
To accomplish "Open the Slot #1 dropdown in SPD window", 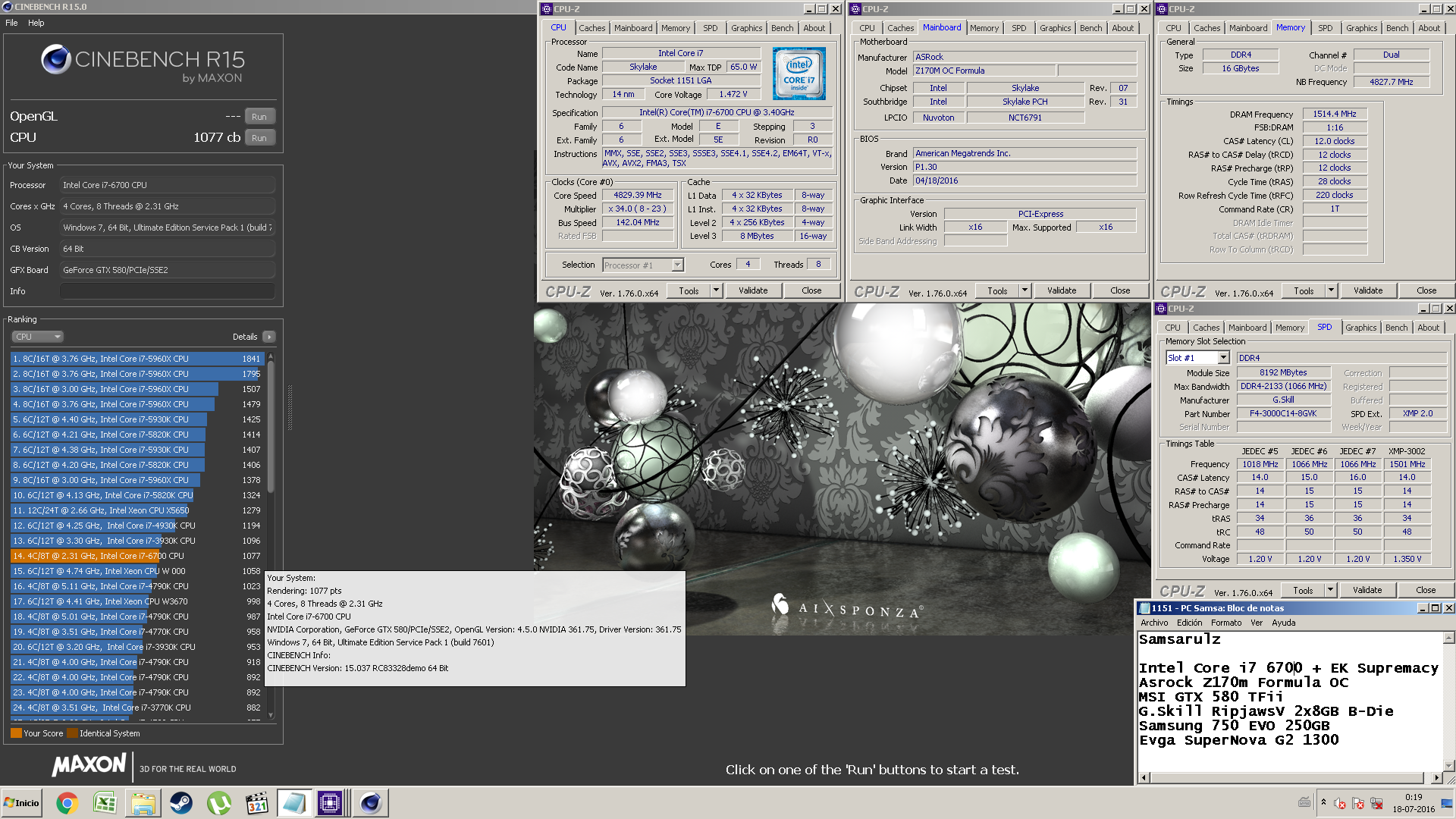I will (x=1223, y=358).
